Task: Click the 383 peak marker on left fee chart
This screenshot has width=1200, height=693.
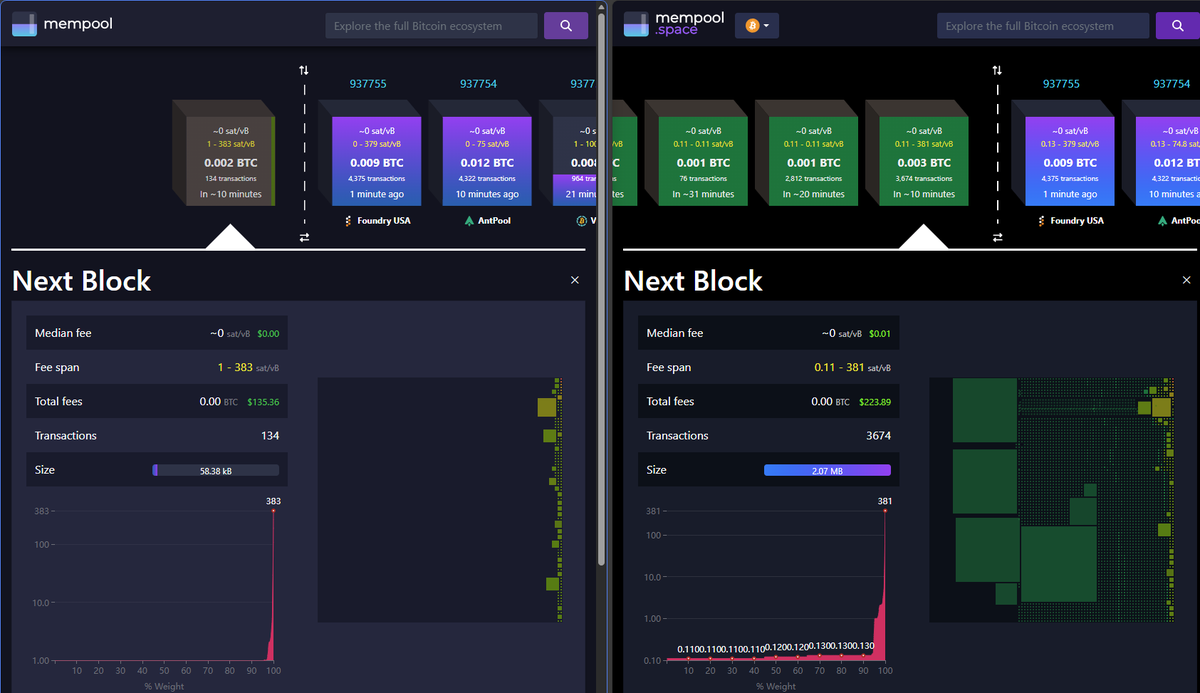Action: [273, 510]
